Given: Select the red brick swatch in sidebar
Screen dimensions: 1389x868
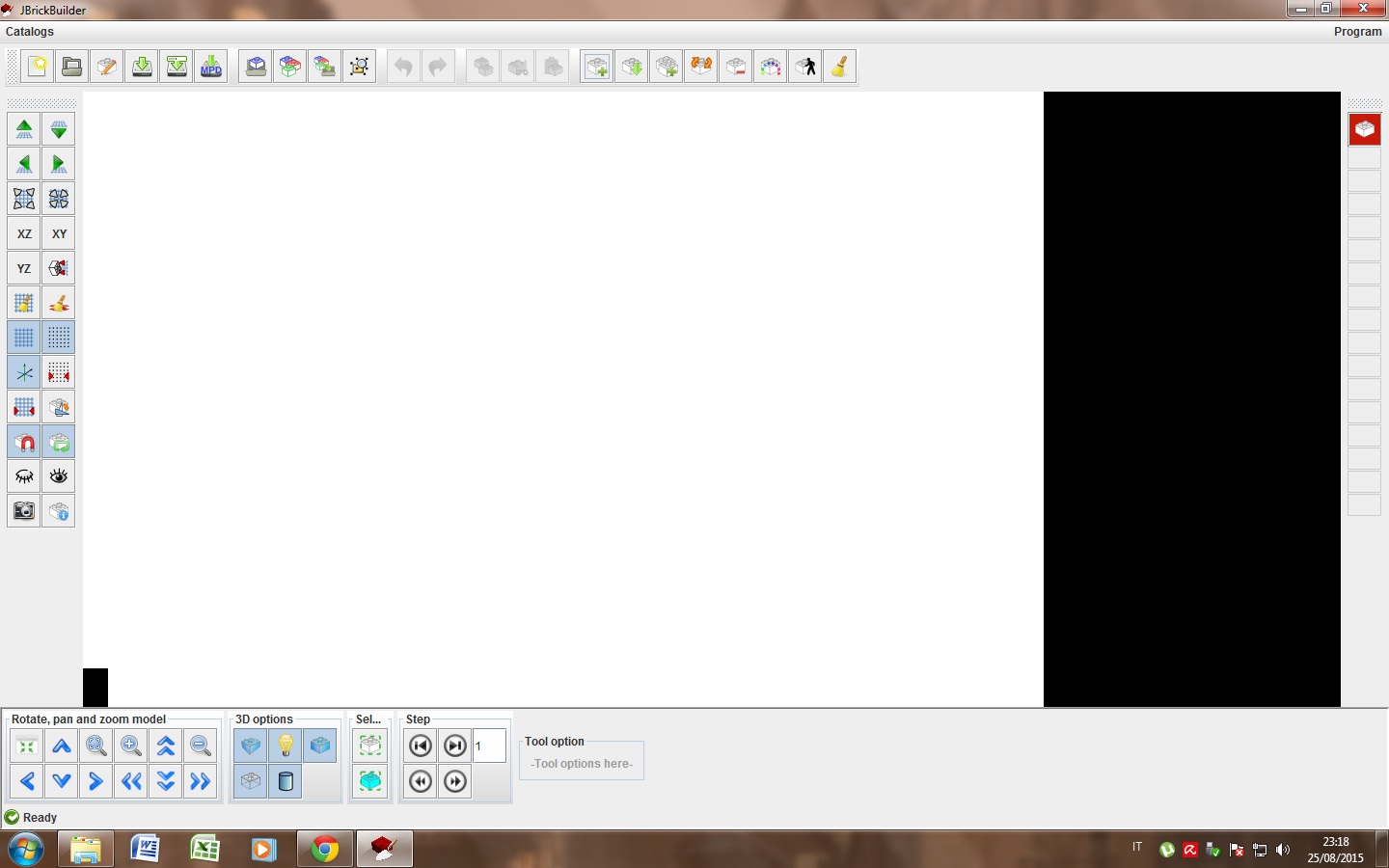Looking at the screenshot, I should tap(1365, 129).
